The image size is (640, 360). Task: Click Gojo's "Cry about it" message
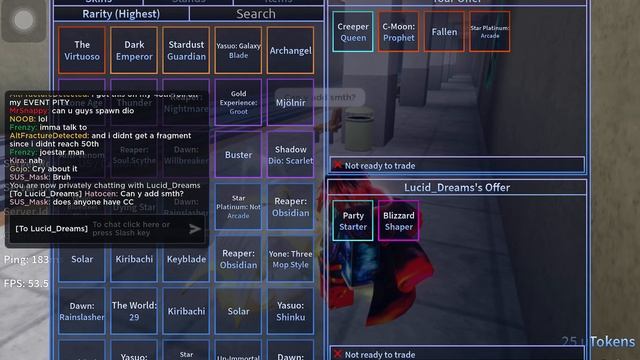tap(43, 169)
